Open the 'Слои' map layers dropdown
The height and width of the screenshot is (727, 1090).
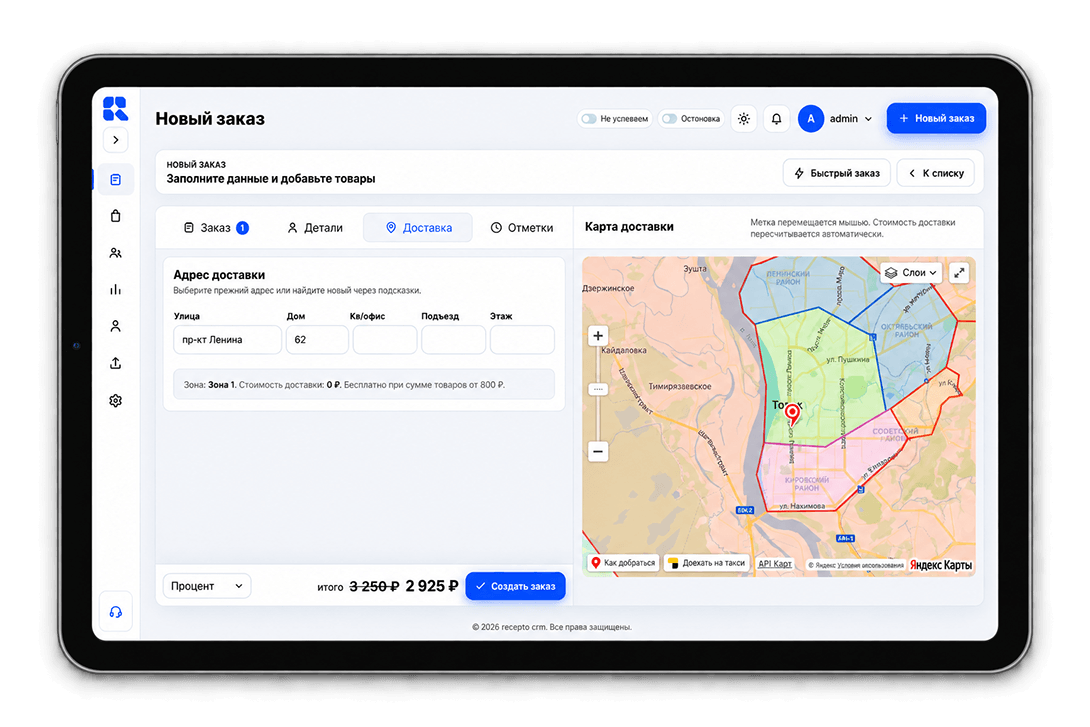pos(911,273)
